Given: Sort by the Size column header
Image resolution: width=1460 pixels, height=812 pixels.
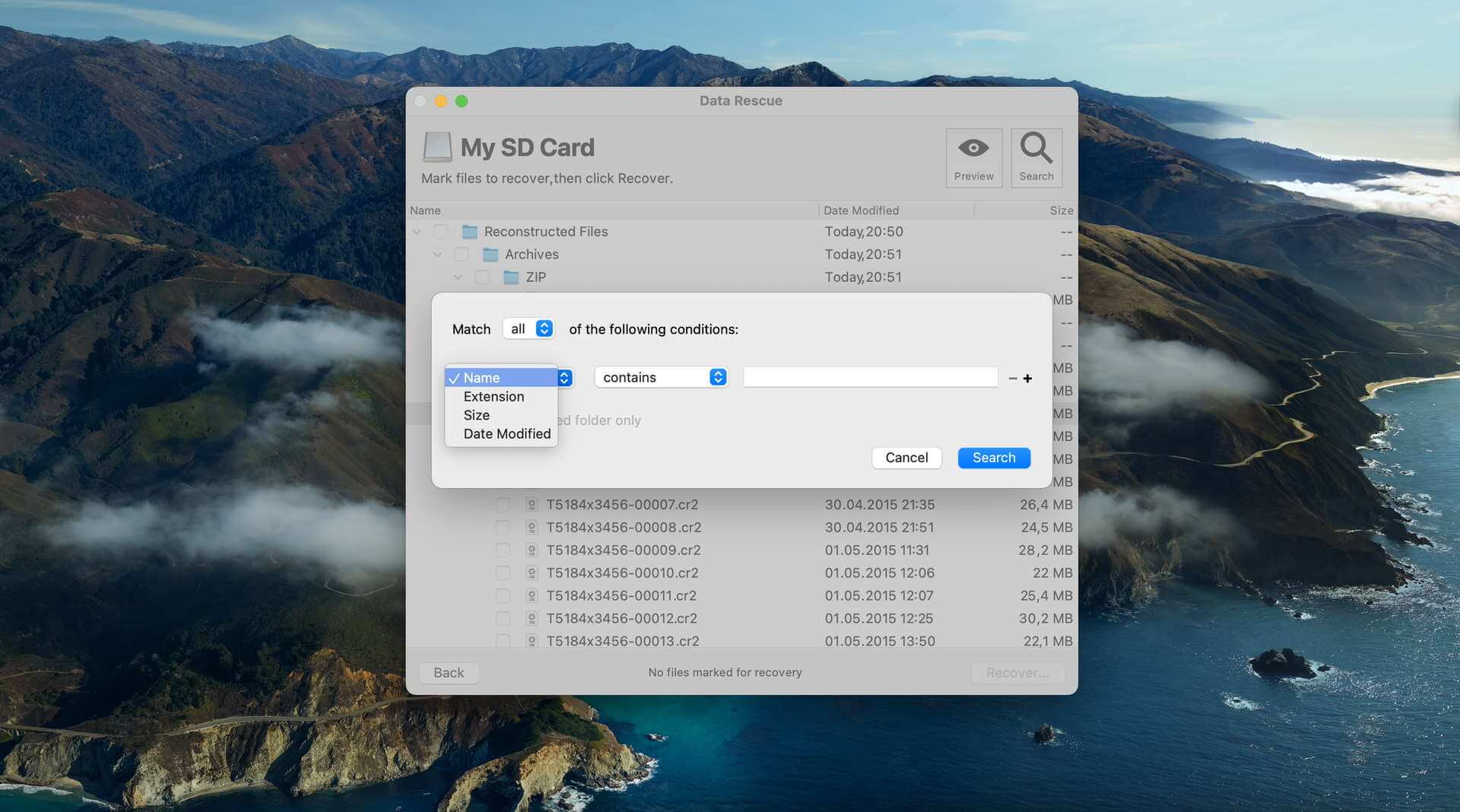Looking at the screenshot, I should click(x=1025, y=211).
